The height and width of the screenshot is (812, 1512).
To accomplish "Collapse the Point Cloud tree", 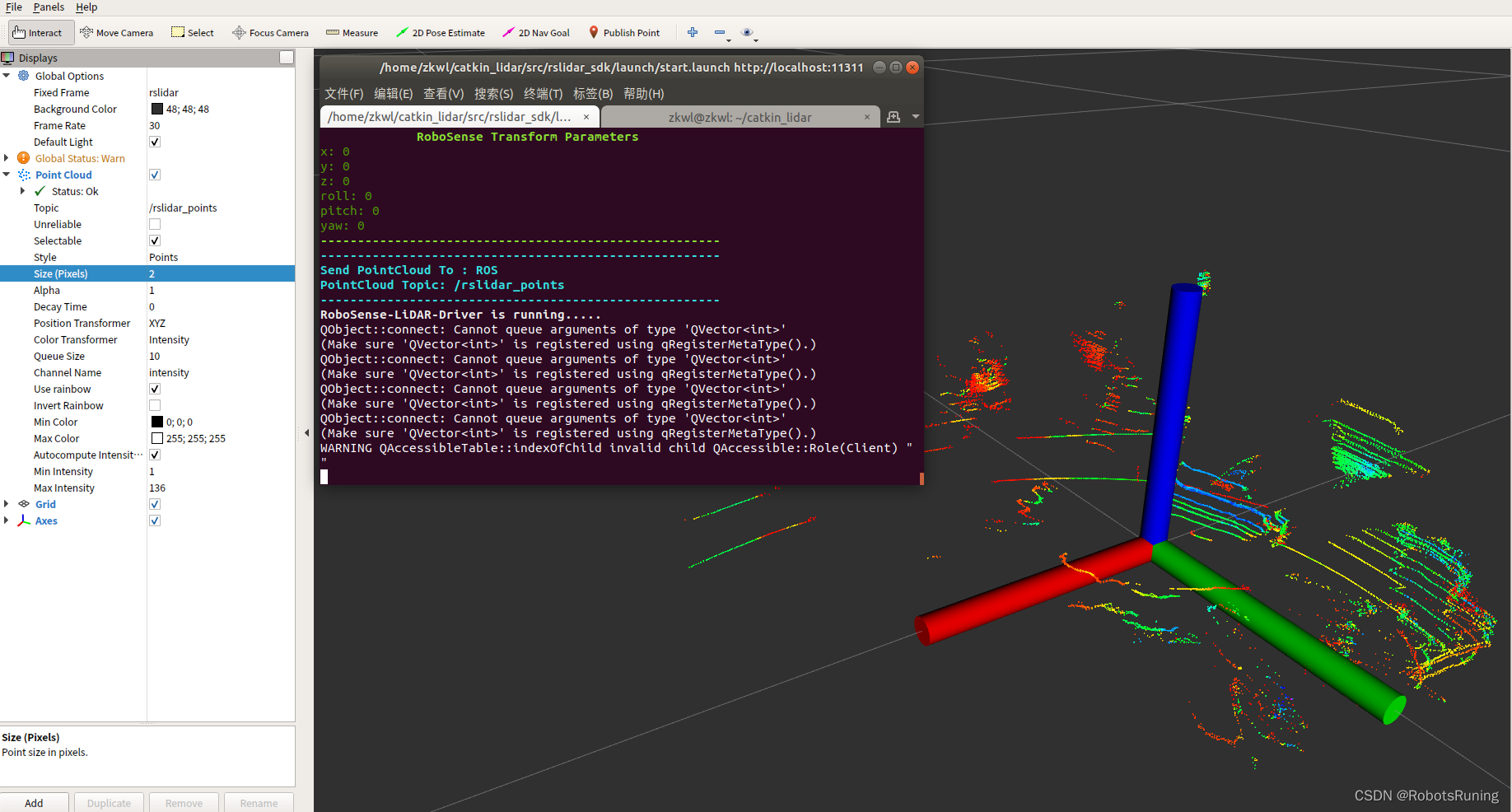I will tap(7, 175).
